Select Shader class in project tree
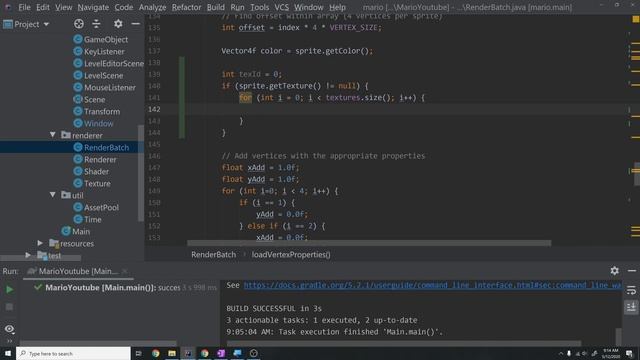 (96, 171)
